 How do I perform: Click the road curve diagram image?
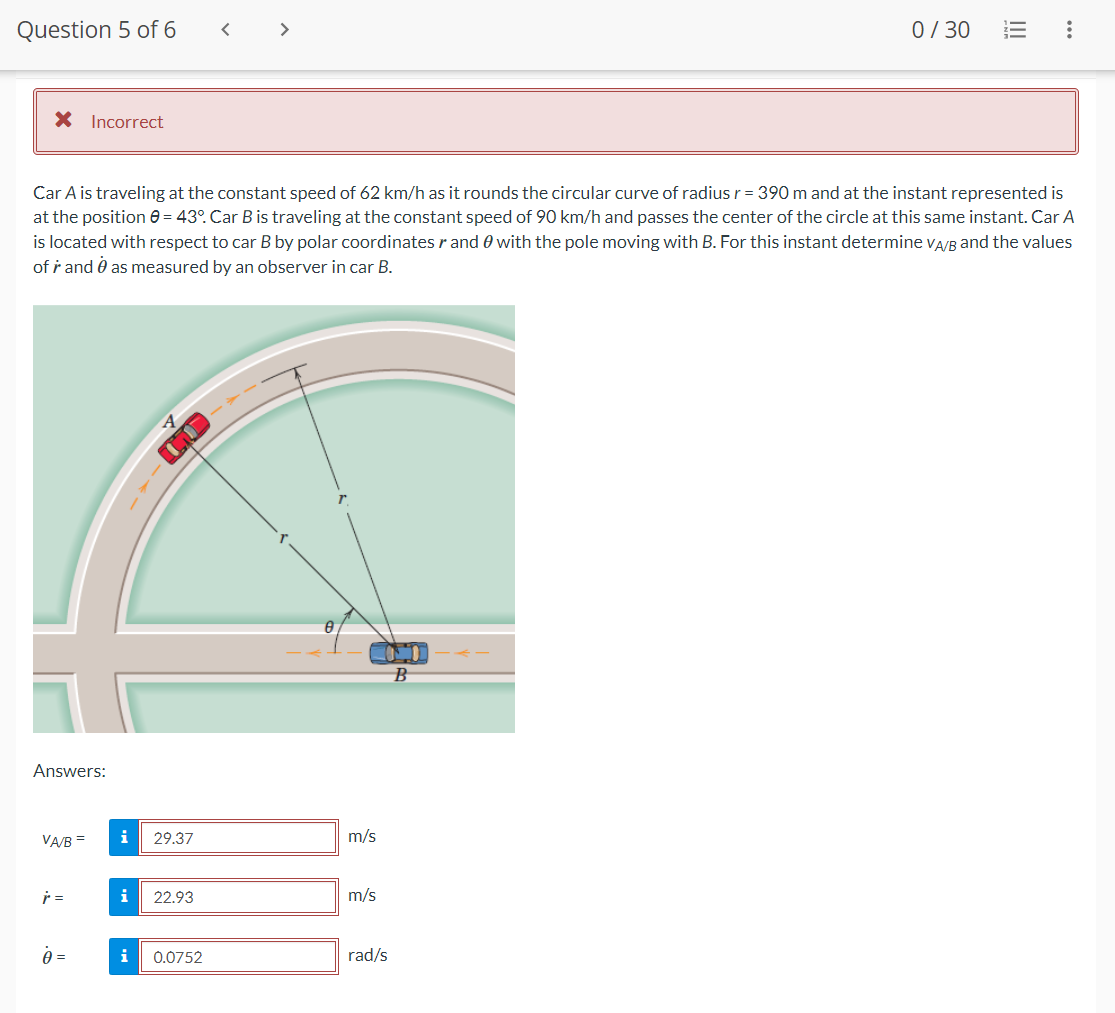[x=274, y=519]
